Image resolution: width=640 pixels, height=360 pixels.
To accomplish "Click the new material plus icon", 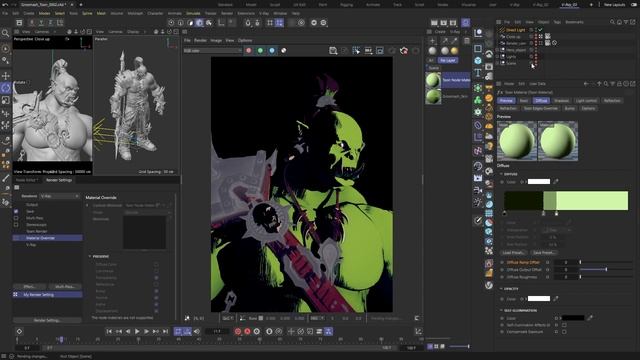I will (x=432, y=40).
